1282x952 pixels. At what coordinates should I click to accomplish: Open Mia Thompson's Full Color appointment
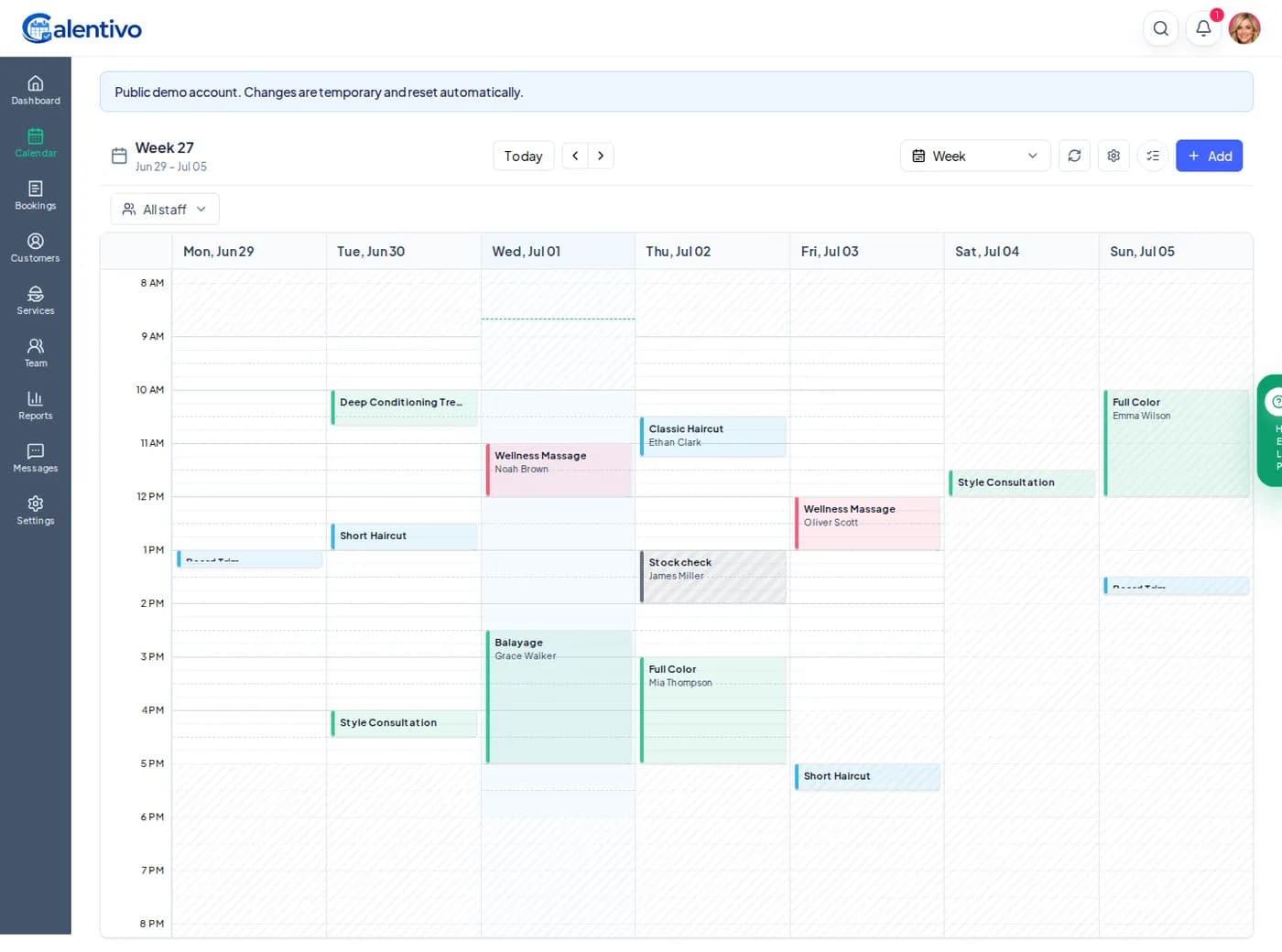(x=712, y=710)
